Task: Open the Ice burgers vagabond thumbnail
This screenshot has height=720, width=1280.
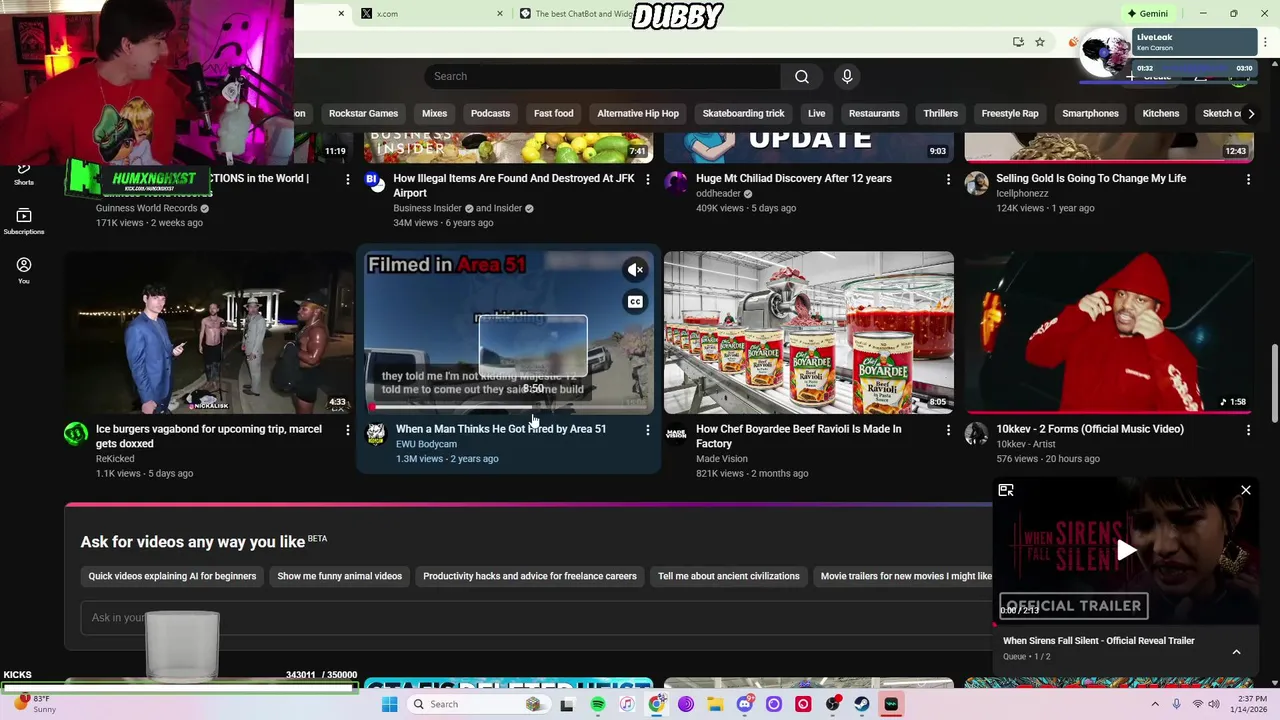Action: (x=209, y=332)
